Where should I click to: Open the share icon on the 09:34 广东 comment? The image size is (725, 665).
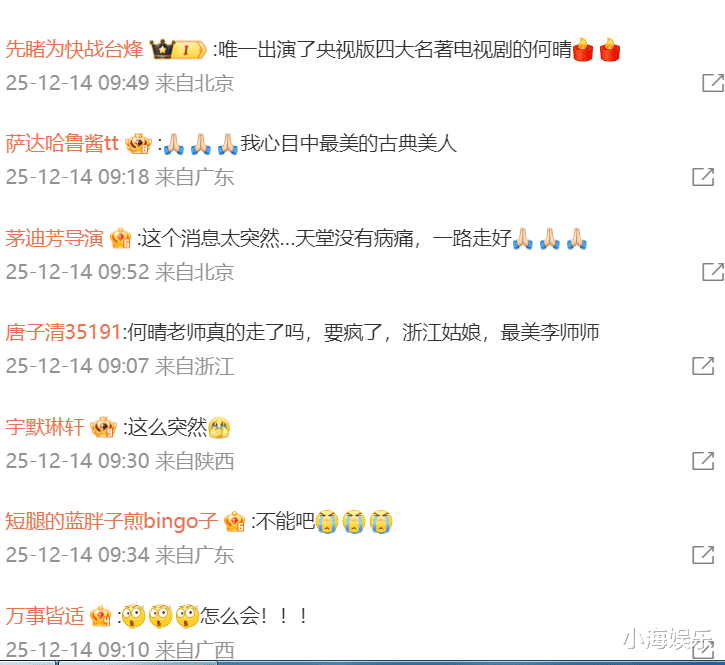point(703,555)
